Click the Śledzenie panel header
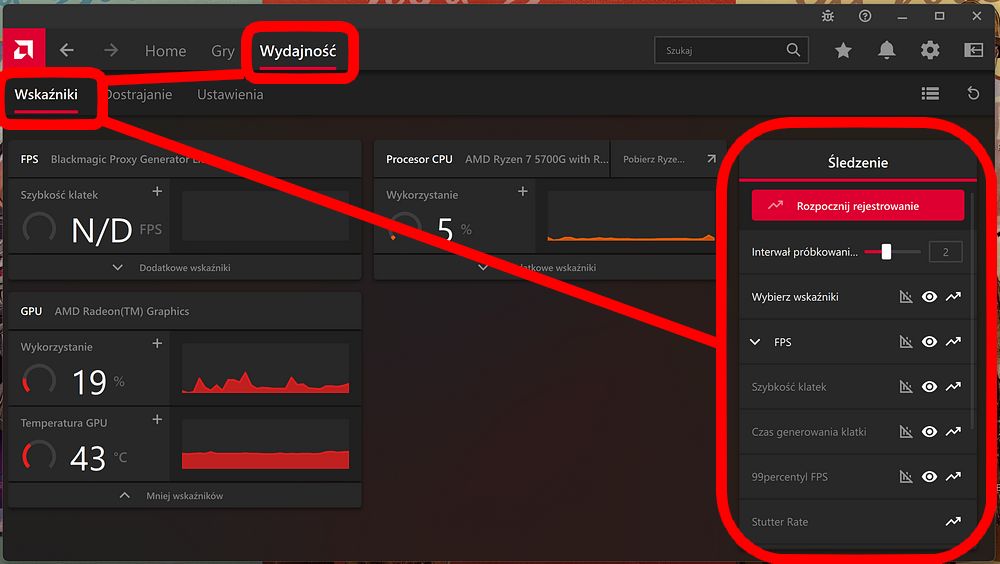 pyautogui.click(x=858, y=163)
